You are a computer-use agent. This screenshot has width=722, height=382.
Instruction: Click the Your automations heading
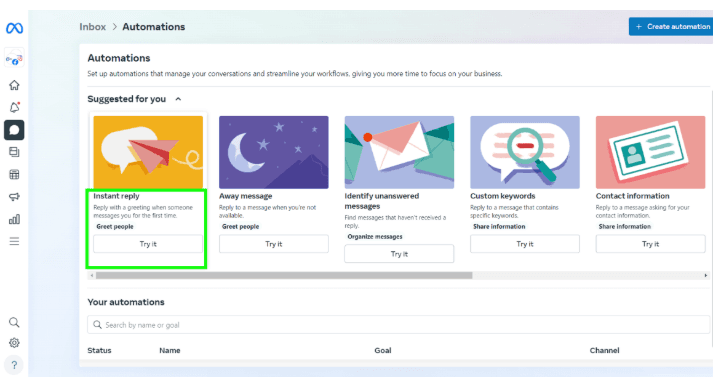[126, 302]
